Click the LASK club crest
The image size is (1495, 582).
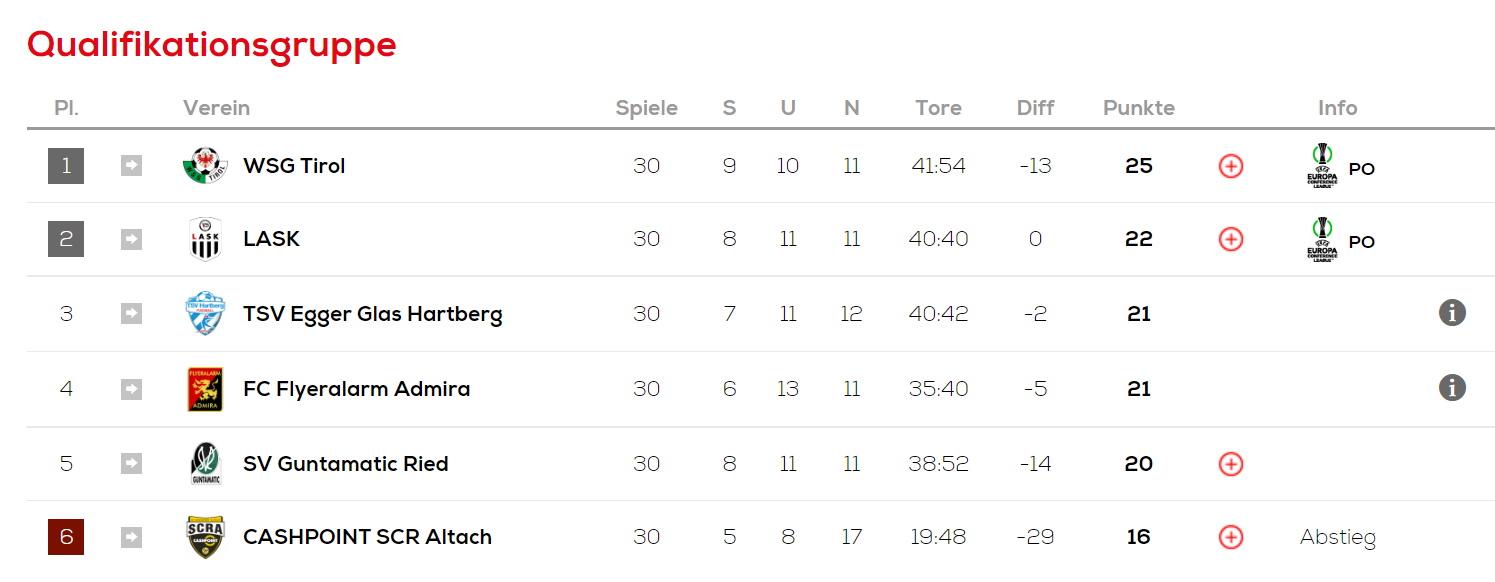pyautogui.click(x=205, y=239)
